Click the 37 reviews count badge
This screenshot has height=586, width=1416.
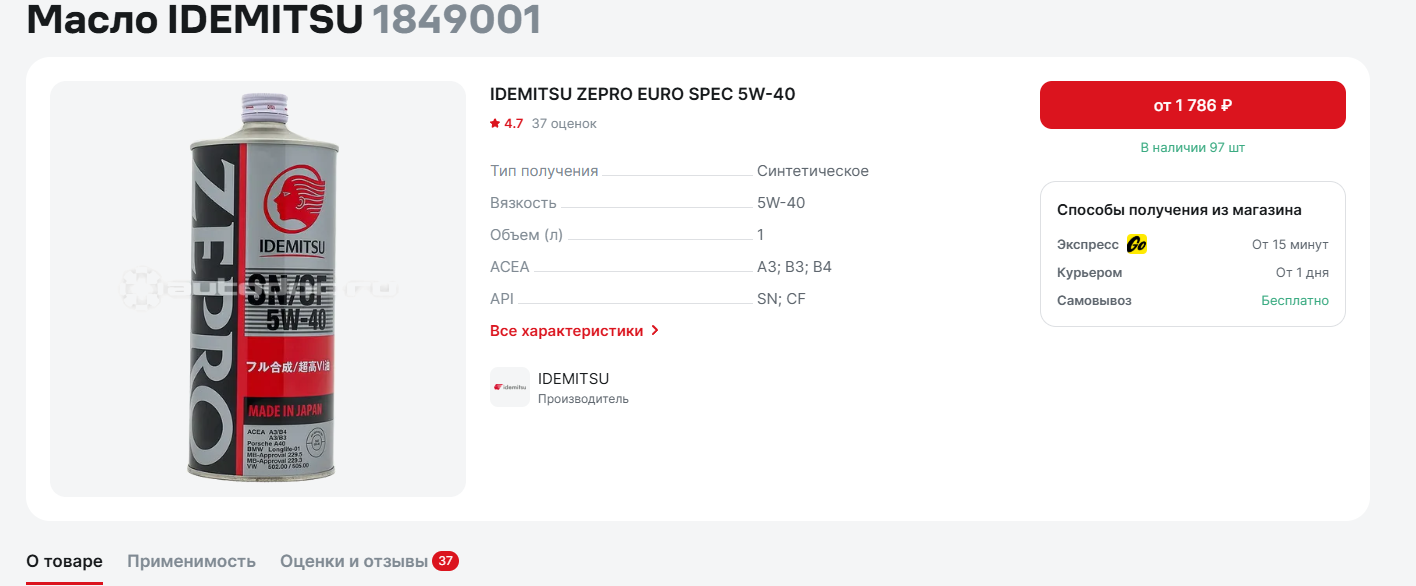tap(445, 561)
